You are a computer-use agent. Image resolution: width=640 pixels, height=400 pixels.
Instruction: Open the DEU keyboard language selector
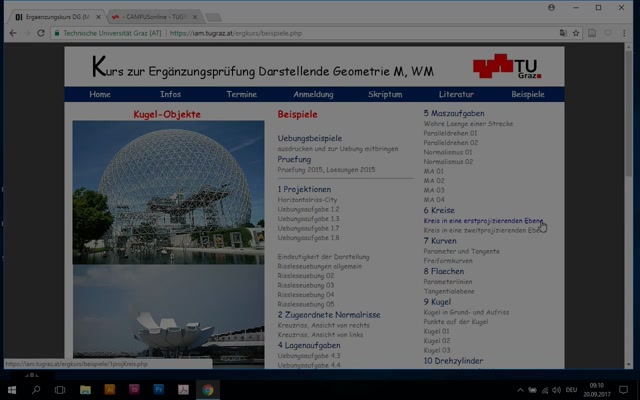click(573, 389)
